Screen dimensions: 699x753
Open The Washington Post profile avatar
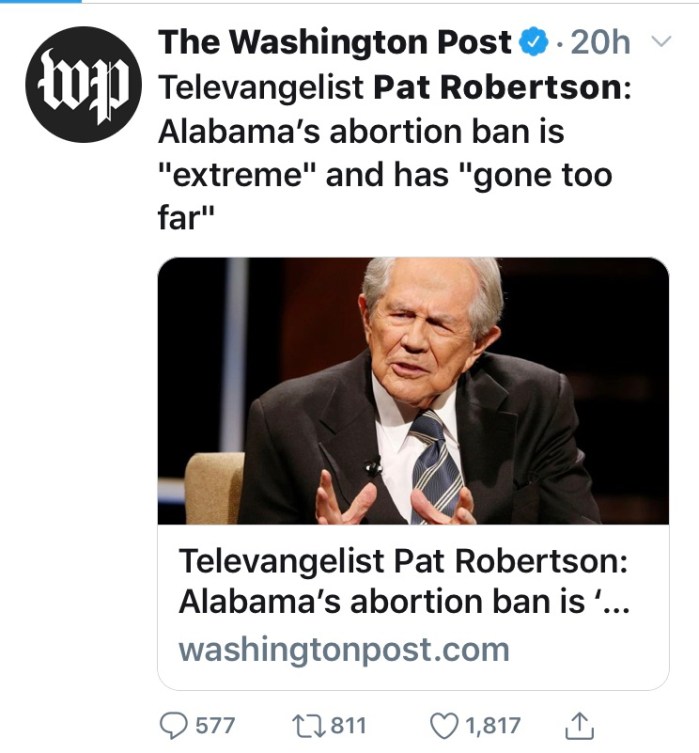[x=82, y=84]
